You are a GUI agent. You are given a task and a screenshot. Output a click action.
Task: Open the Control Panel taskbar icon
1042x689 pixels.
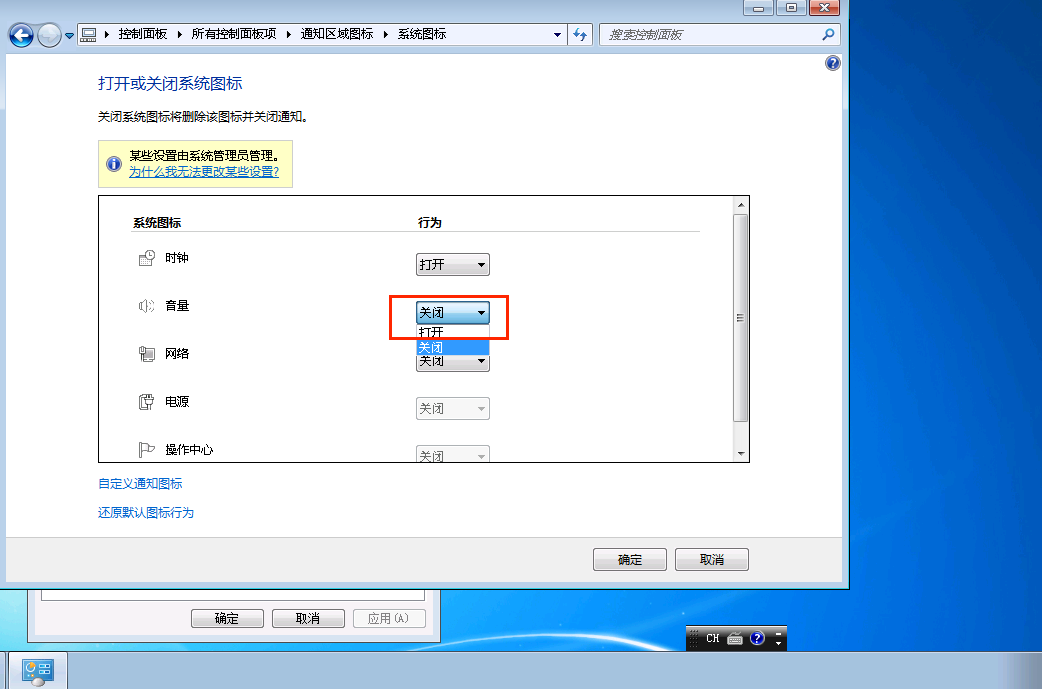[38, 670]
